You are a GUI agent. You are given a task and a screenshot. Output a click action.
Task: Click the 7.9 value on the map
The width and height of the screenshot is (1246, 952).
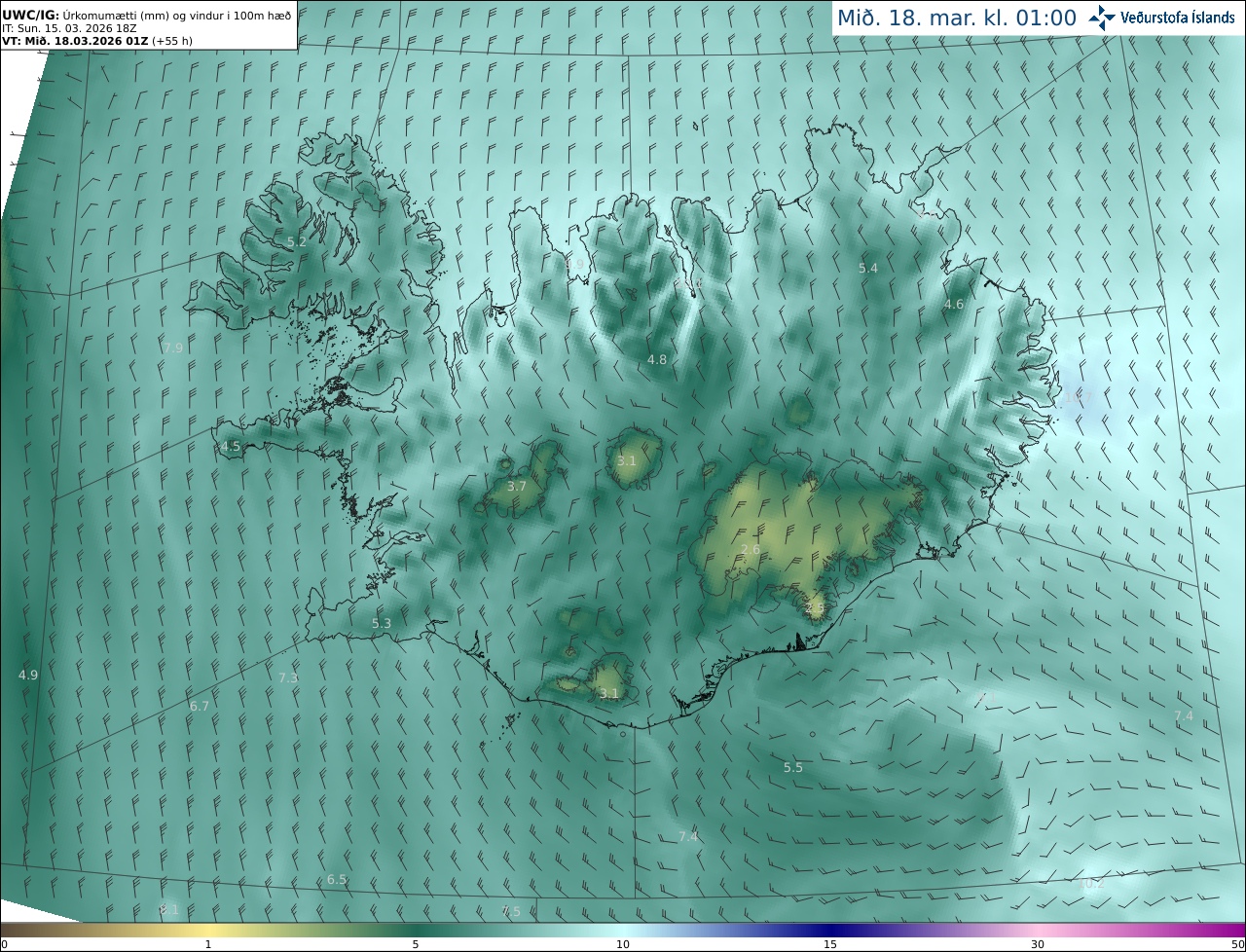click(173, 348)
